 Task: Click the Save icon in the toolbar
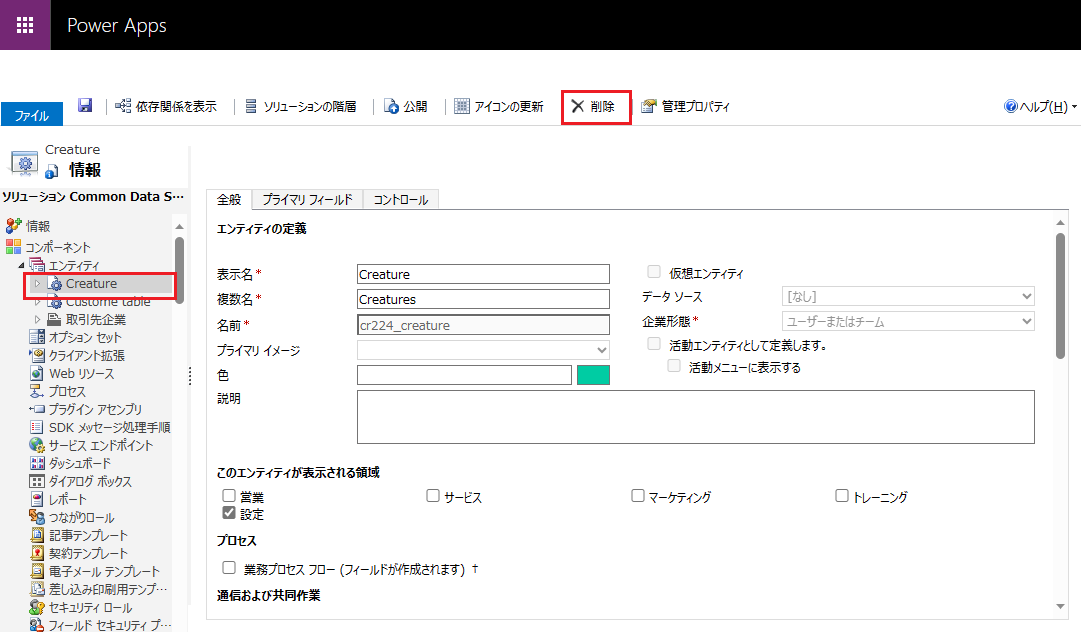coord(87,106)
